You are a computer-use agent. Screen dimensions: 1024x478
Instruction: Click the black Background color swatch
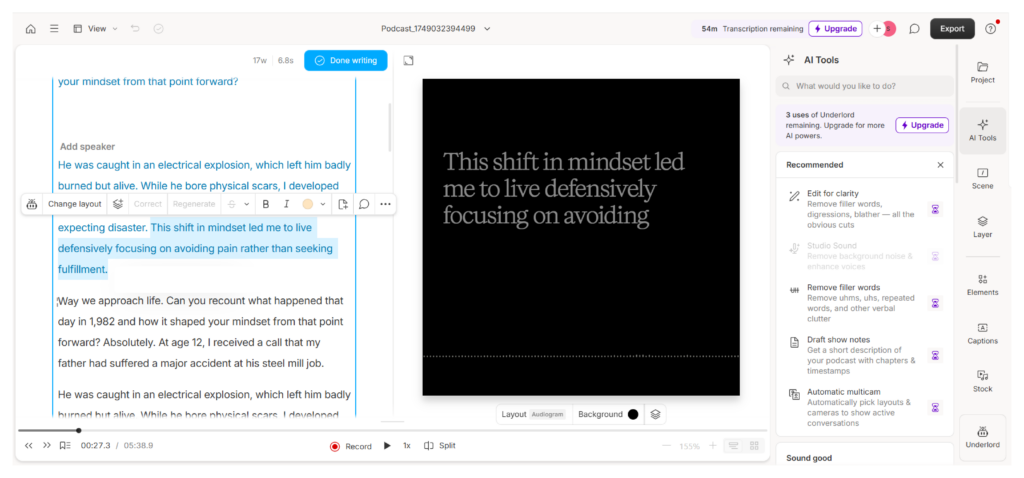click(x=633, y=414)
